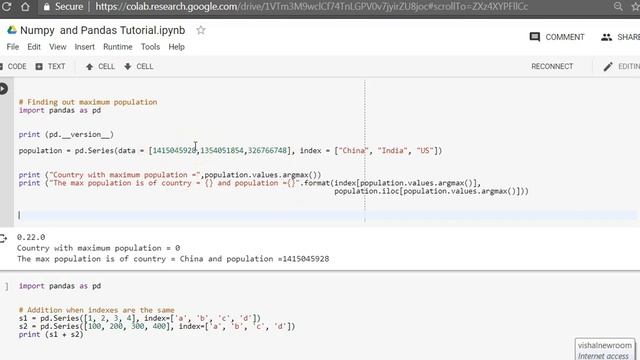Image resolution: width=640 pixels, height=360 pixels.
Task: Open the Help menu
Action: [x=176, y=47]
